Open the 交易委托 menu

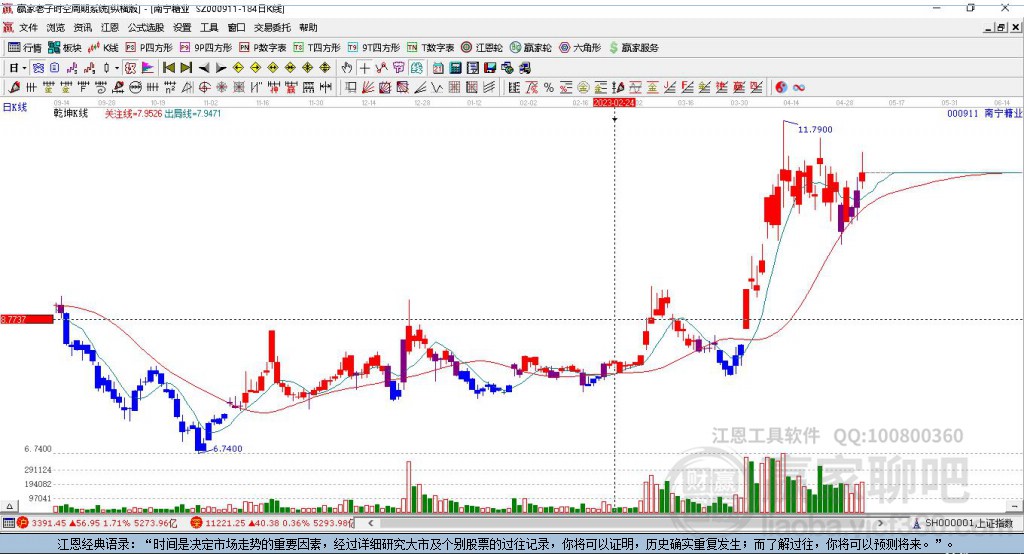tap(272, 27)
